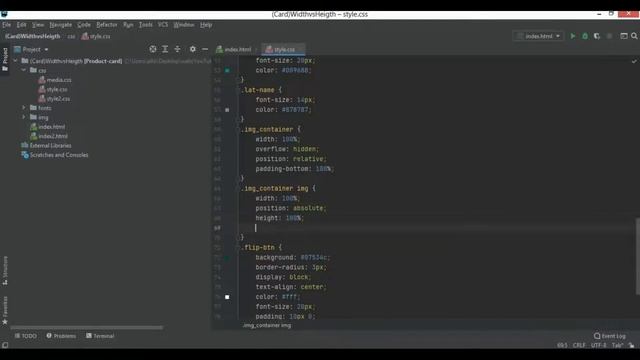Collapse the css folder arrow
640x360 pixels.
[x=24, y=70]
